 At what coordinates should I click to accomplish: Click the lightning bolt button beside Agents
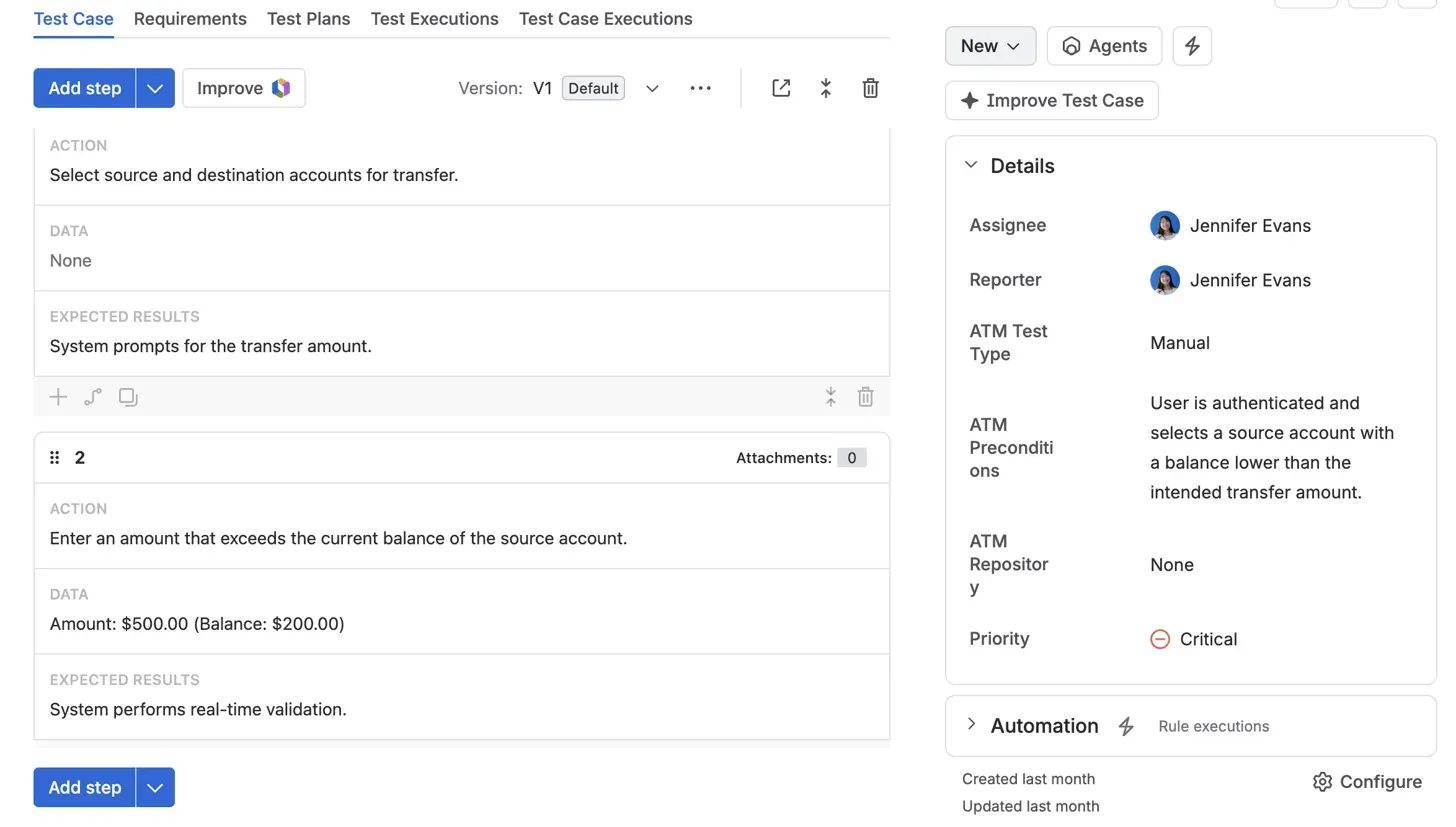(1192, 46)
